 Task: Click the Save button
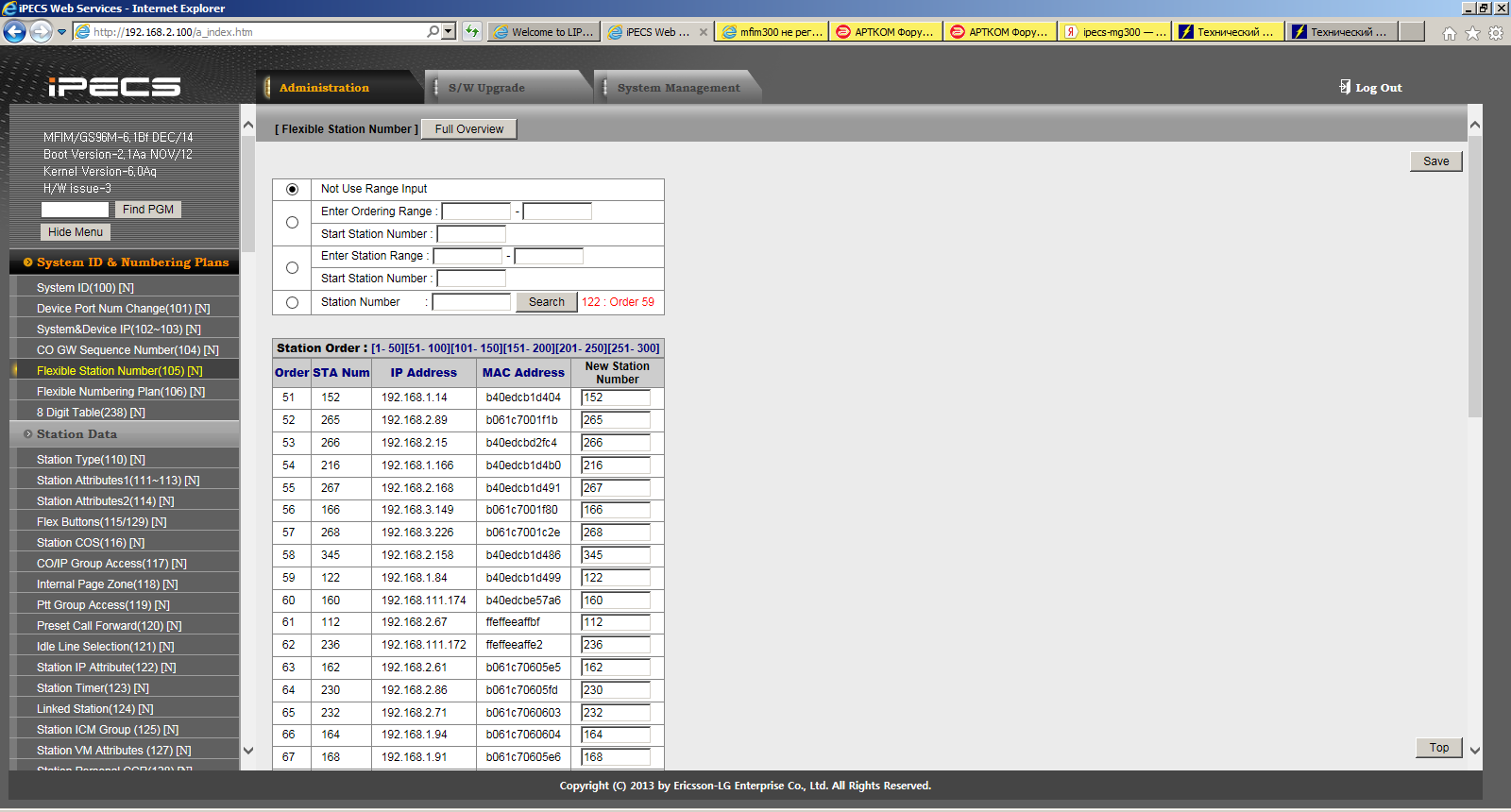pos(1435,161)
